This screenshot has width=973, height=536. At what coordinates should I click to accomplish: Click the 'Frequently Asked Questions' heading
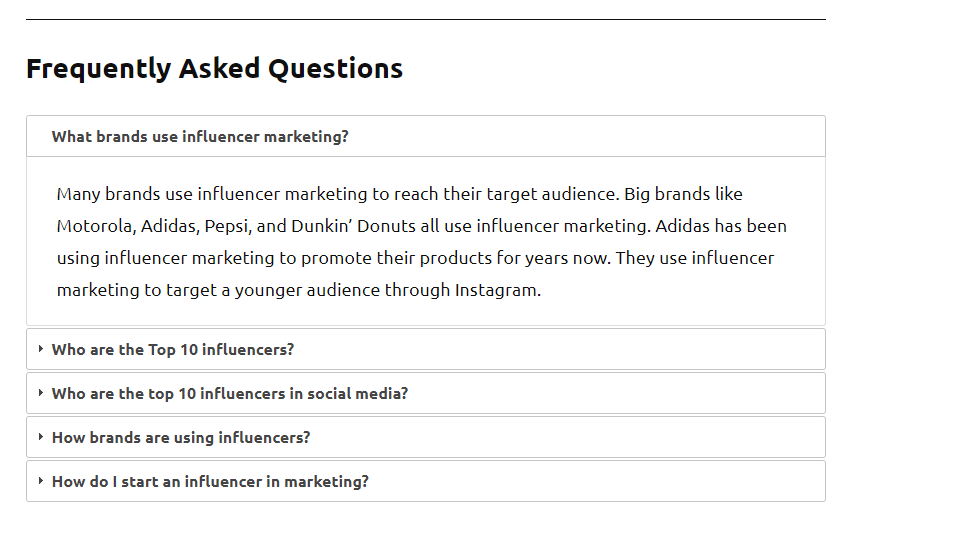tap(214, 69)
